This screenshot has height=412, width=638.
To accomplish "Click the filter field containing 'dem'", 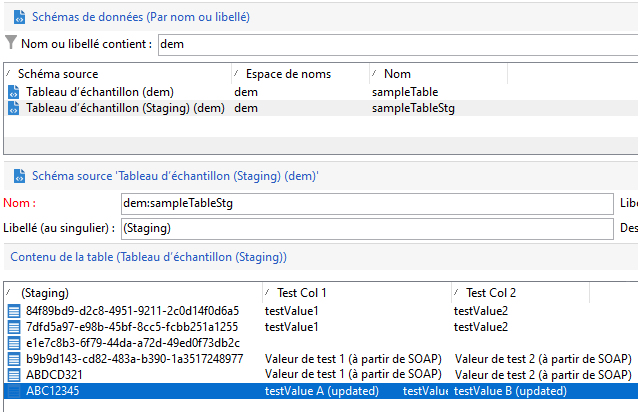I will [x=396, y=43].
